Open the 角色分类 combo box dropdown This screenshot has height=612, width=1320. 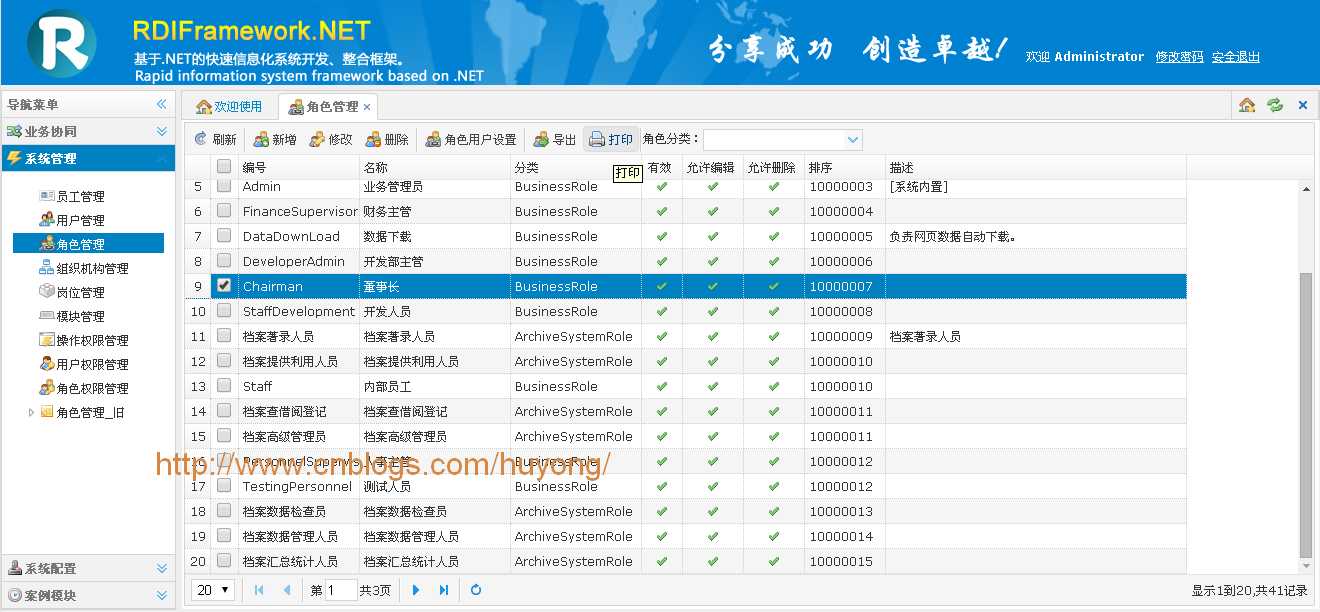pyautogui.click(x=853, y=140)
